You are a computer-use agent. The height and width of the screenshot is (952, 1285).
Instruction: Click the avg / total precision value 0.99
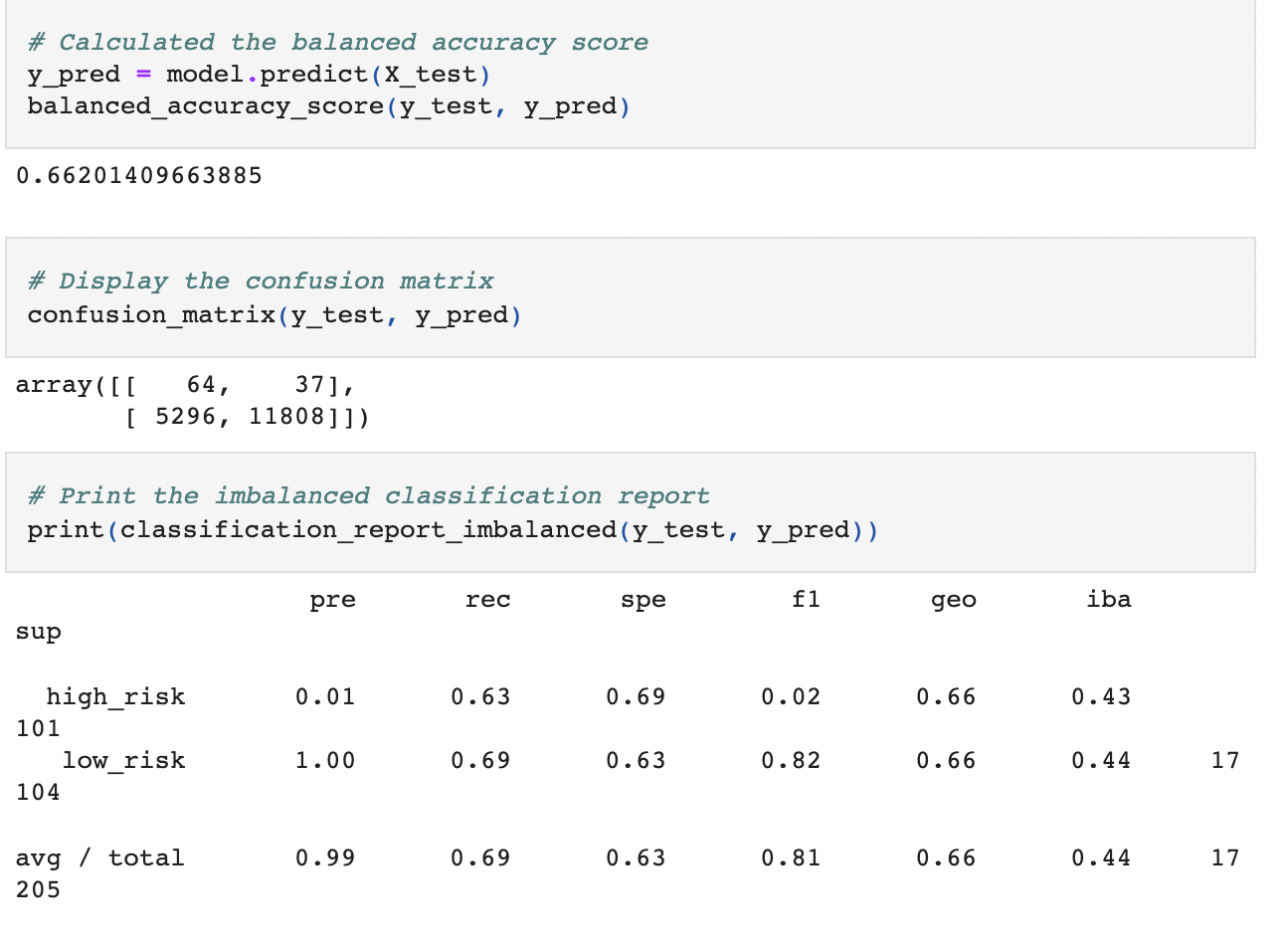325,858
